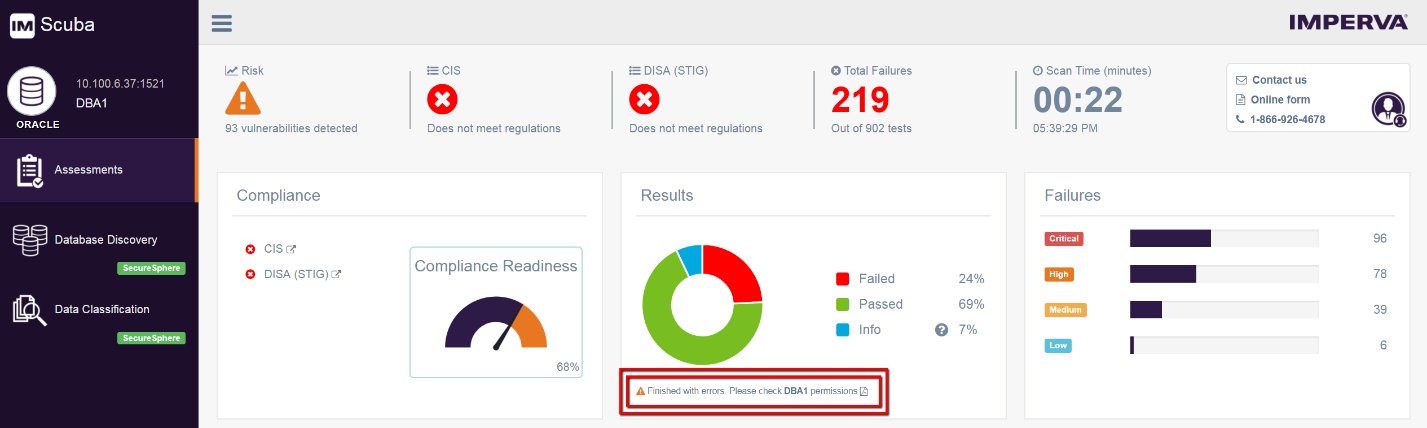Open the Assessments sidebar item

99,170
